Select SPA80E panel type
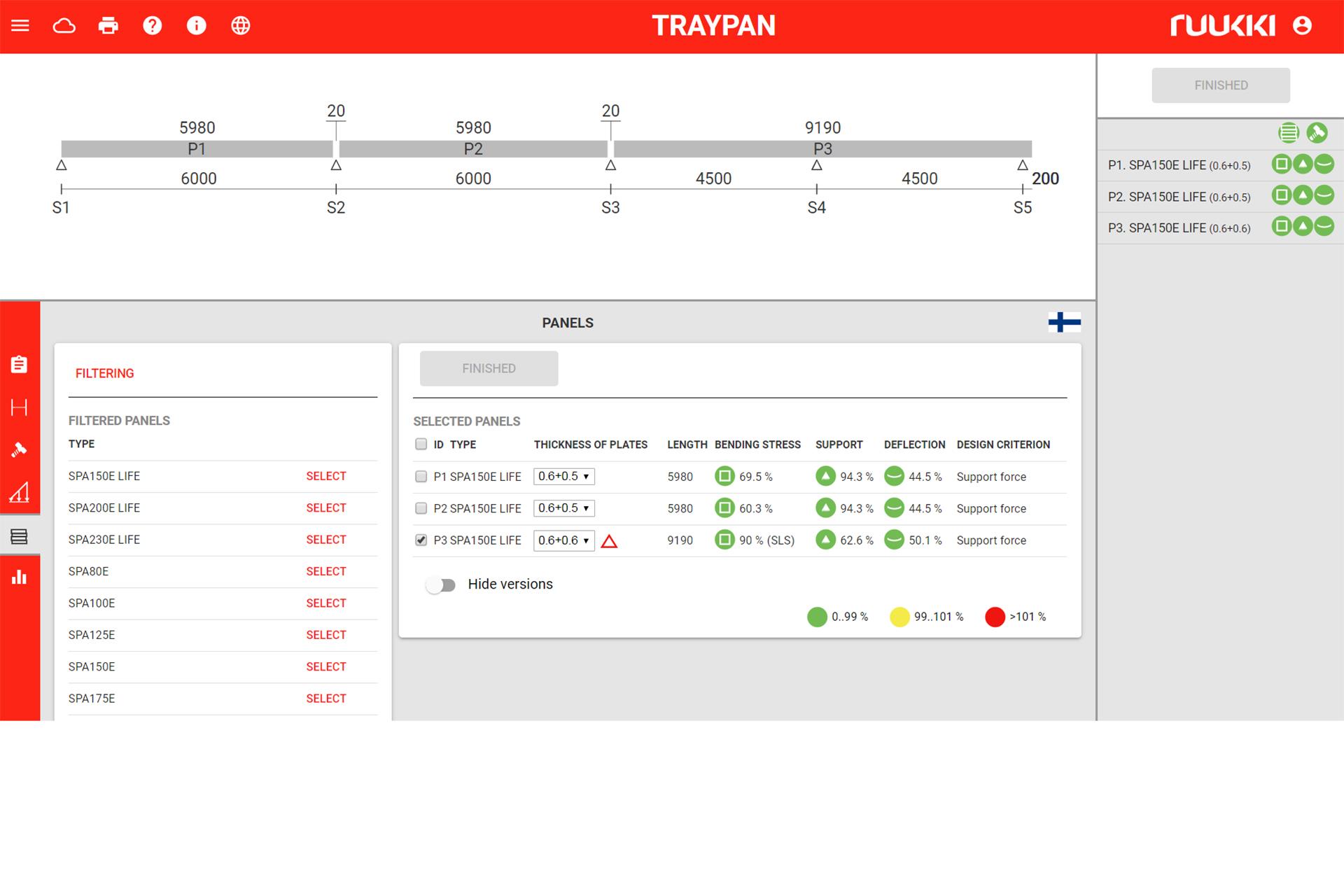Viewport: 1344px width, 896px height. click(x=325, y=571)
